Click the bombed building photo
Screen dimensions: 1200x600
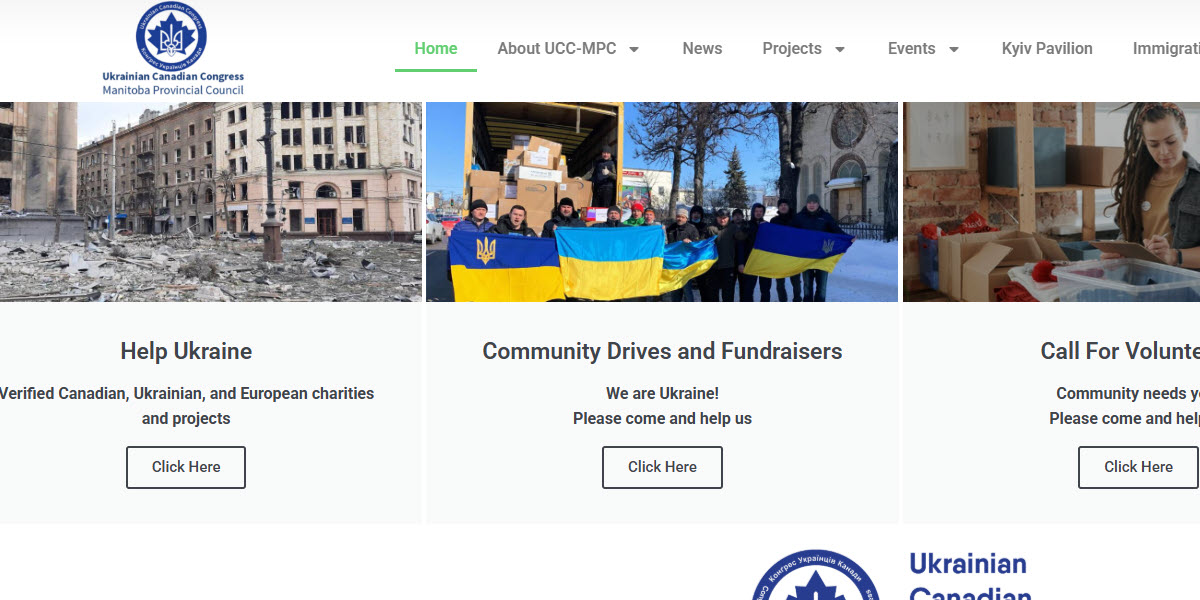click(x=210, y=200)
